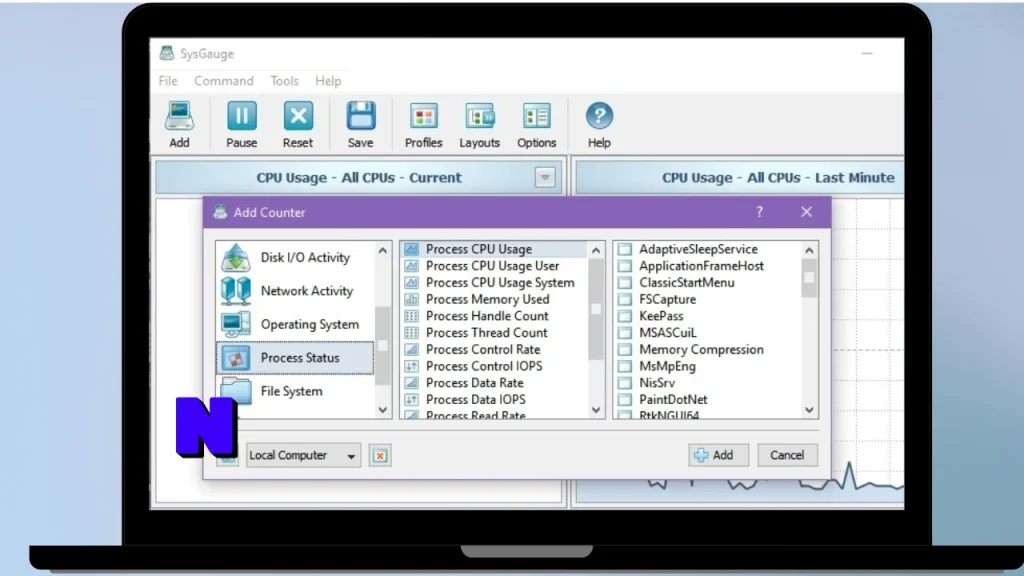This screenshot has width=1024, height=576.
Task: Reset counters with the Reset icon
Action: [298, 116]
